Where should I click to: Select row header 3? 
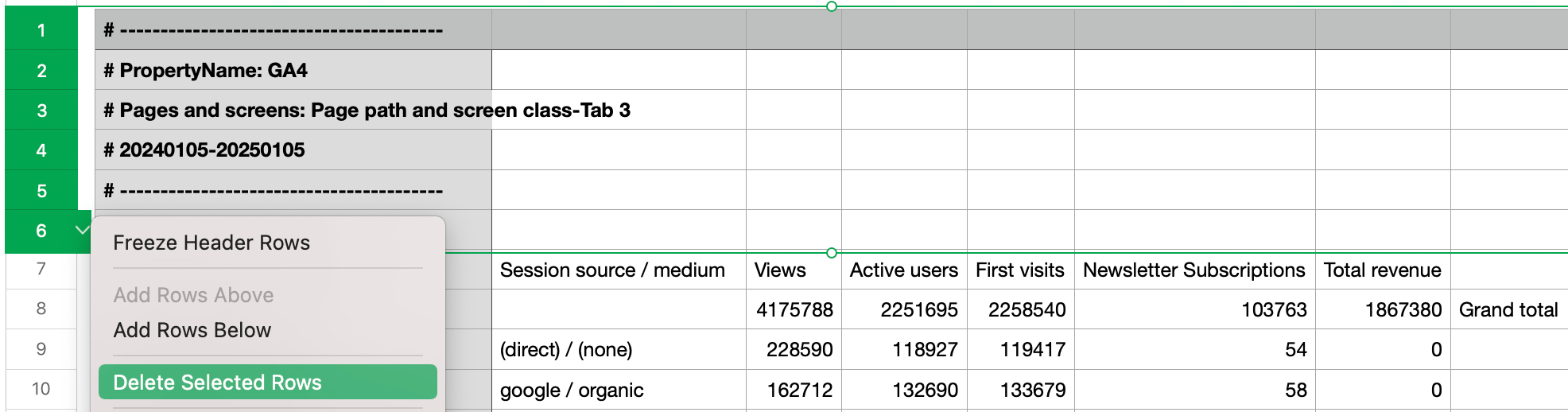[x=41, y=110]
